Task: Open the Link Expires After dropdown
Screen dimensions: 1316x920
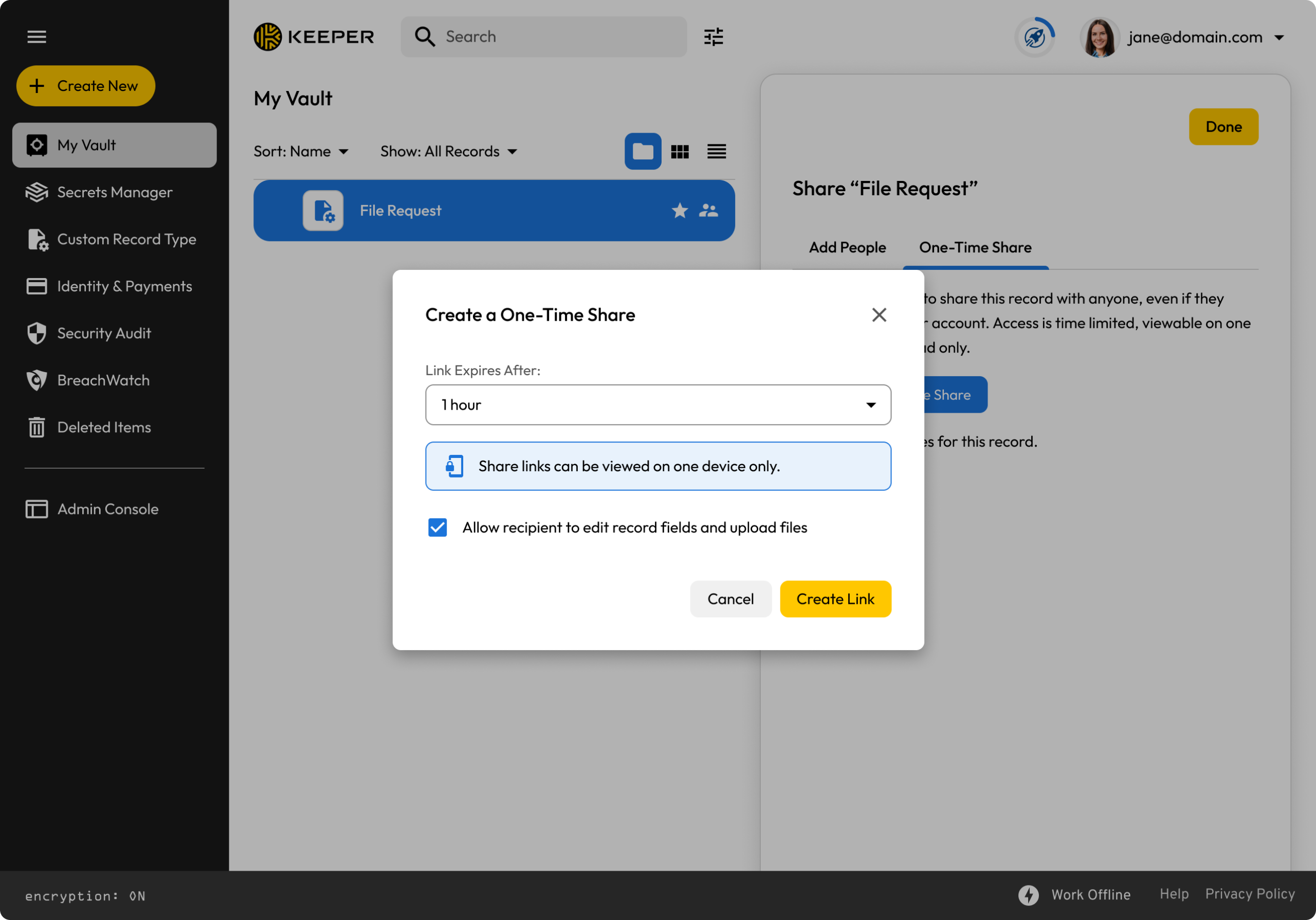Action: [657, 404]
